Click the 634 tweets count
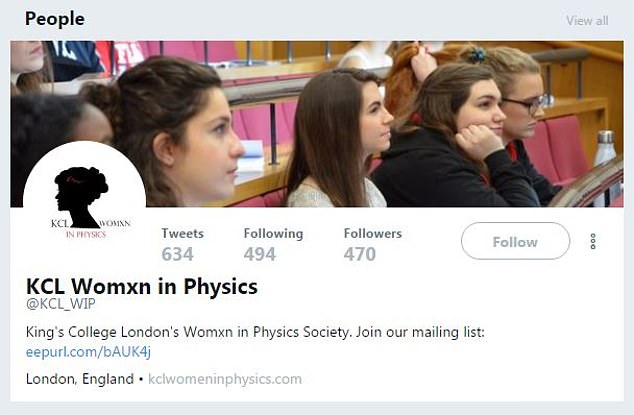This screenshot has height=415, width=634. pos(178,254)
